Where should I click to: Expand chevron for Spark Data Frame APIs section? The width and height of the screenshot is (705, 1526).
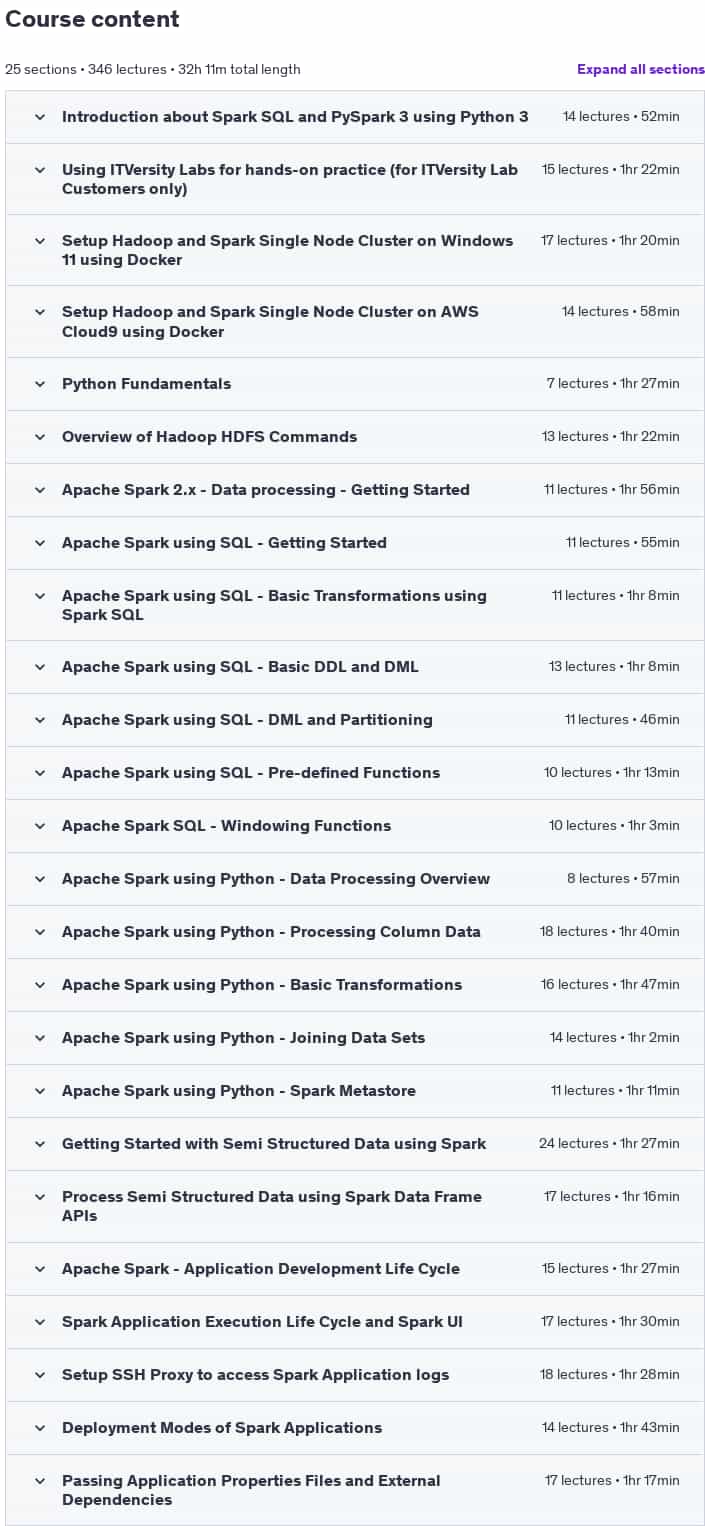[40, 1197]
